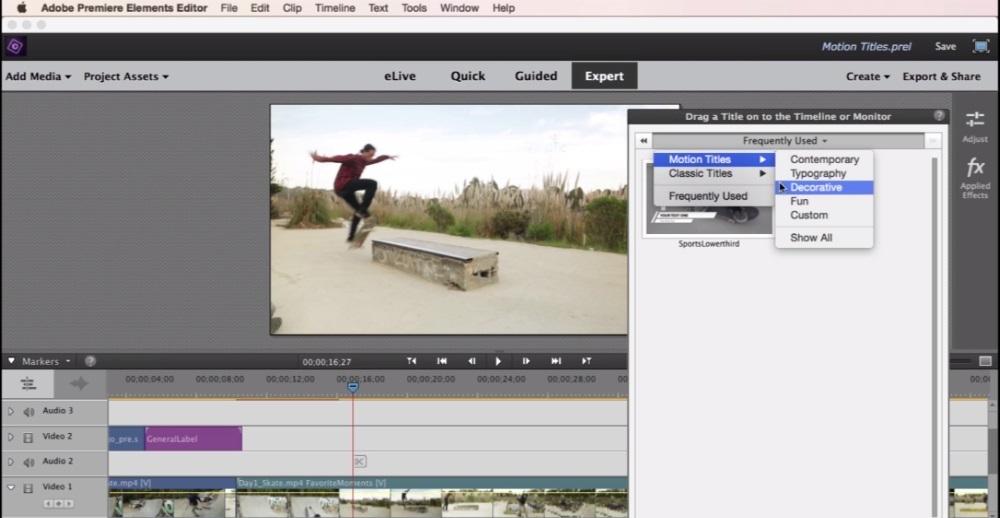Select the GeneralLabel clip on Video 2
This screenshot has width=1000, height=518.
pos(194,439)
